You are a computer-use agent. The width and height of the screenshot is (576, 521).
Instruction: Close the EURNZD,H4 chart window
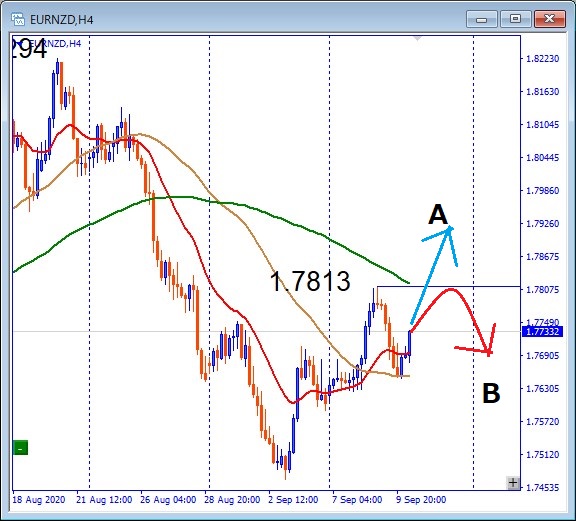click(x=550, y=19)
